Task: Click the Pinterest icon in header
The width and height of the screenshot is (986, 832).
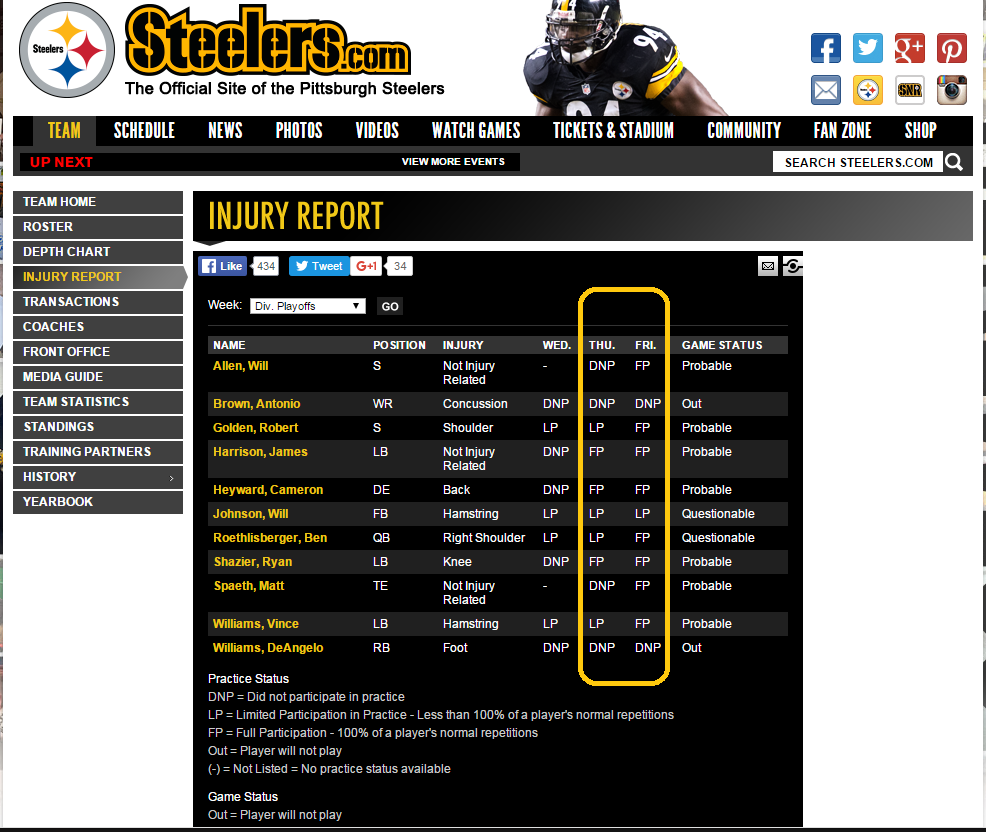Action: [951, 48]
